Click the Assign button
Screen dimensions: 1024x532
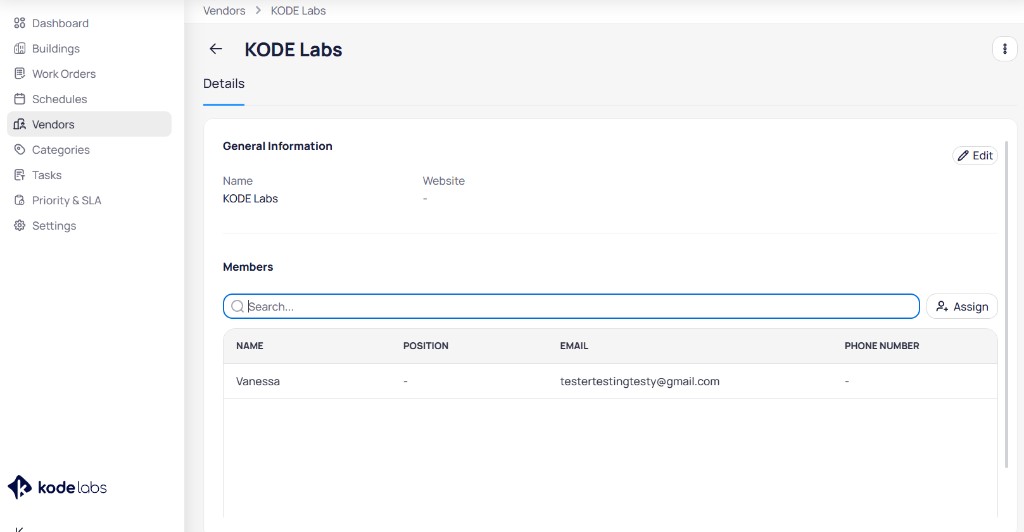(x=962, y=306)
